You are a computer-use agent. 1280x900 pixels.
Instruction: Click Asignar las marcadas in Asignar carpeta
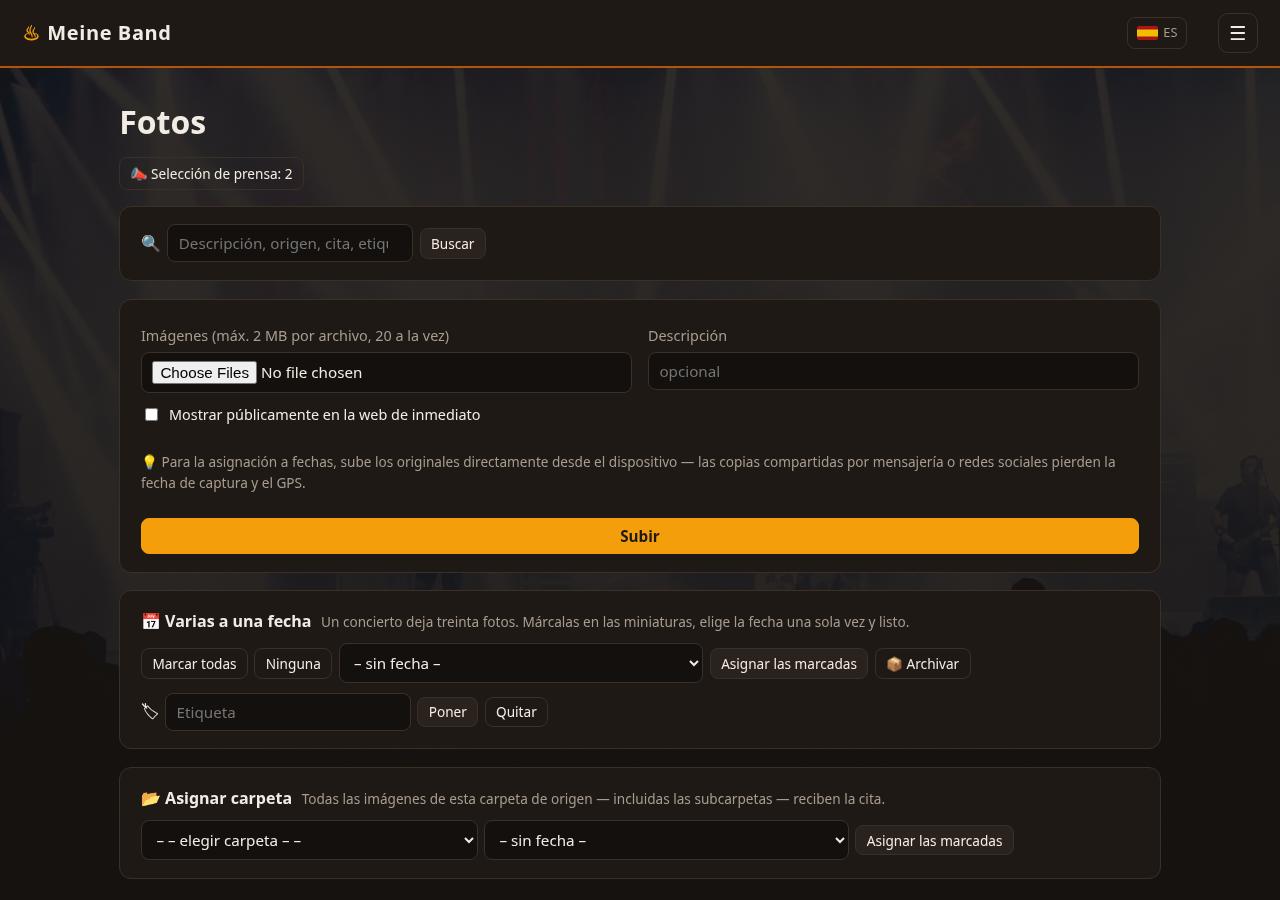(x=934, y=841)
